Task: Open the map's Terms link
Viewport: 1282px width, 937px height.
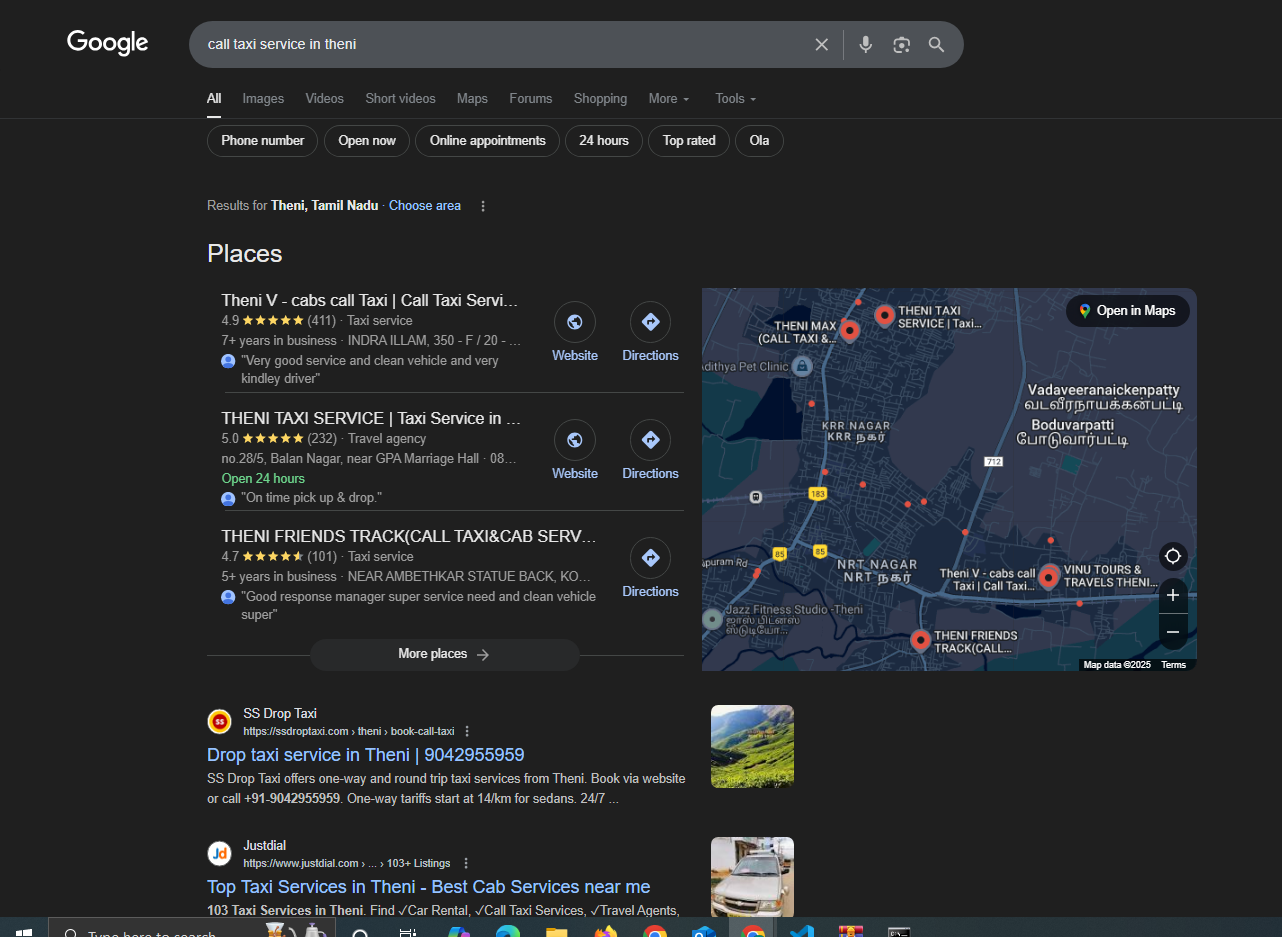Action: click(x=1173, y=665)
